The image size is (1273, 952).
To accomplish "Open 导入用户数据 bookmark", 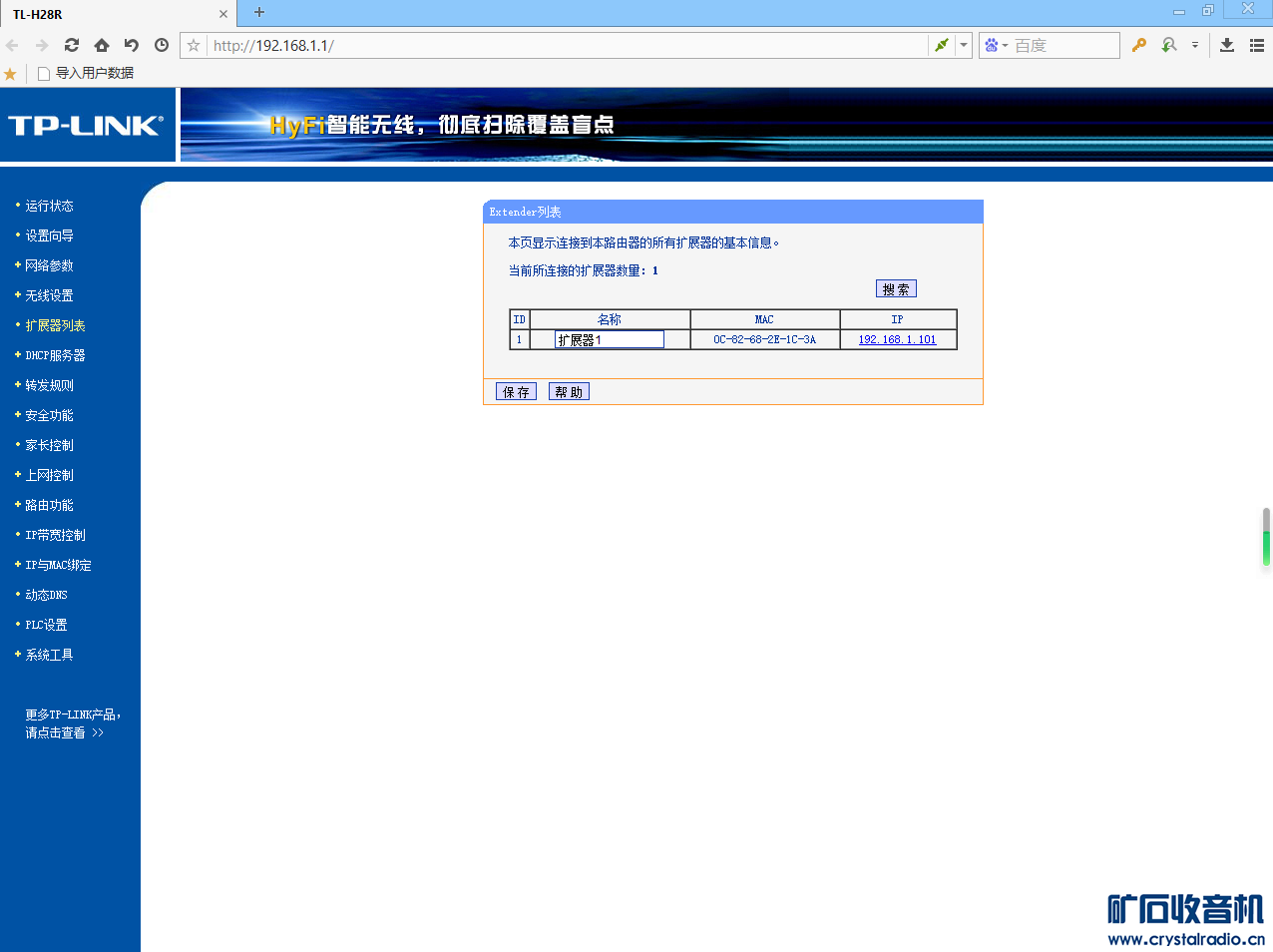I will click(86, 73).
